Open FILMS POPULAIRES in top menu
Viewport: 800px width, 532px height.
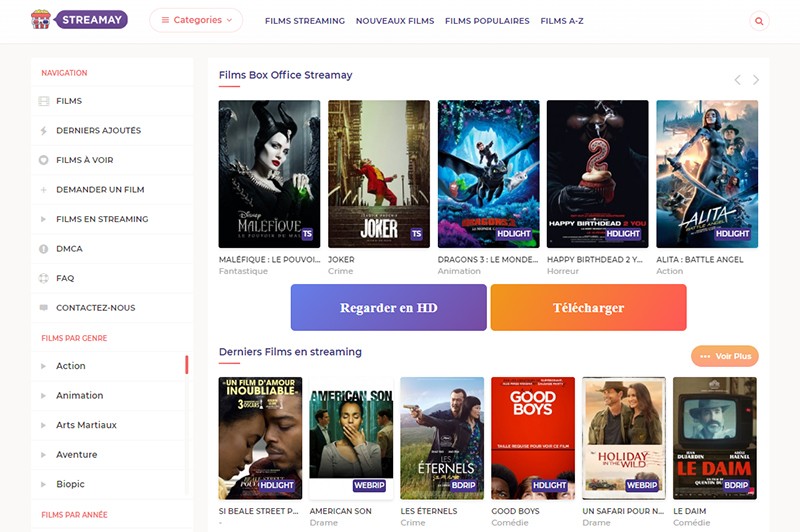tap(487, 21)
